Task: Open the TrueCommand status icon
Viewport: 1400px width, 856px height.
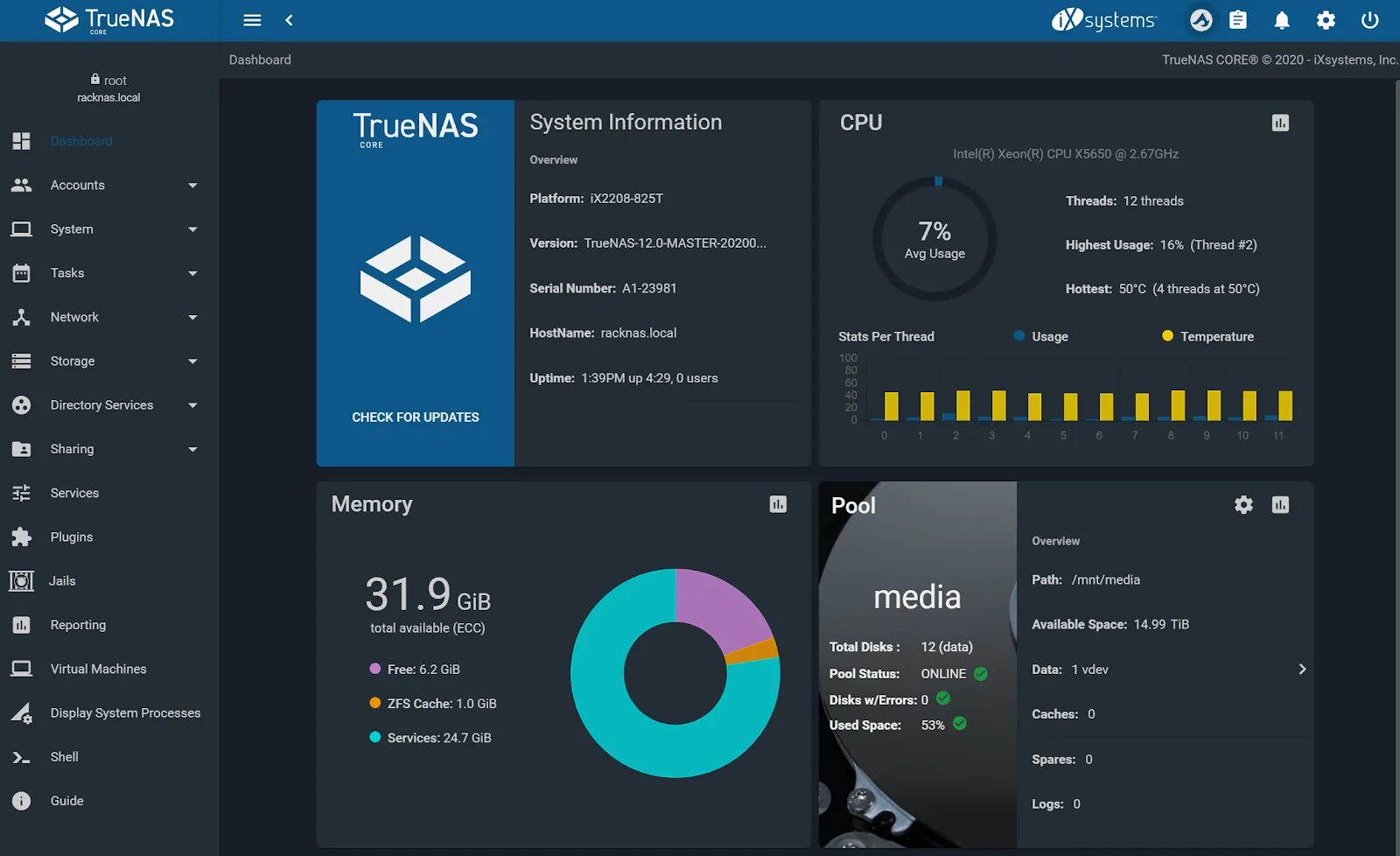Action: tap(1201, 20)
